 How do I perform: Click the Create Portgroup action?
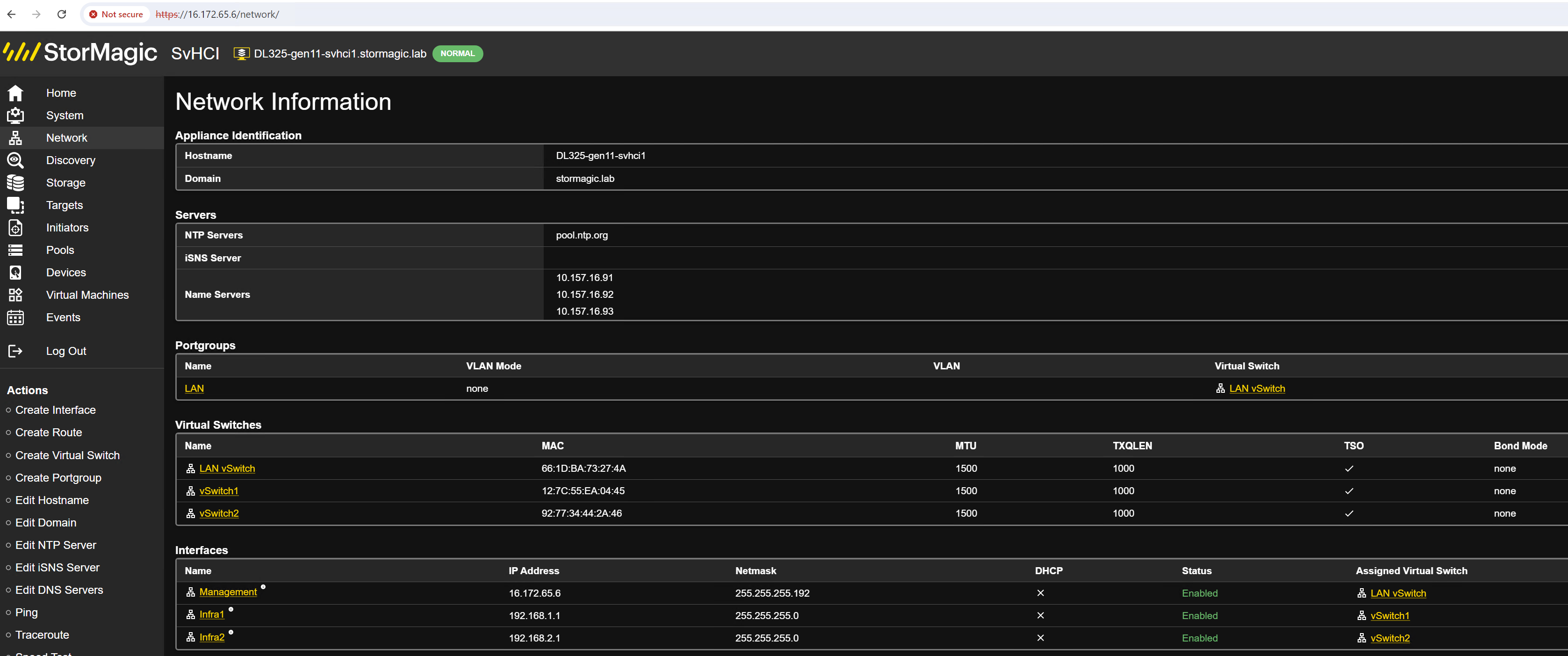(58, 478)
